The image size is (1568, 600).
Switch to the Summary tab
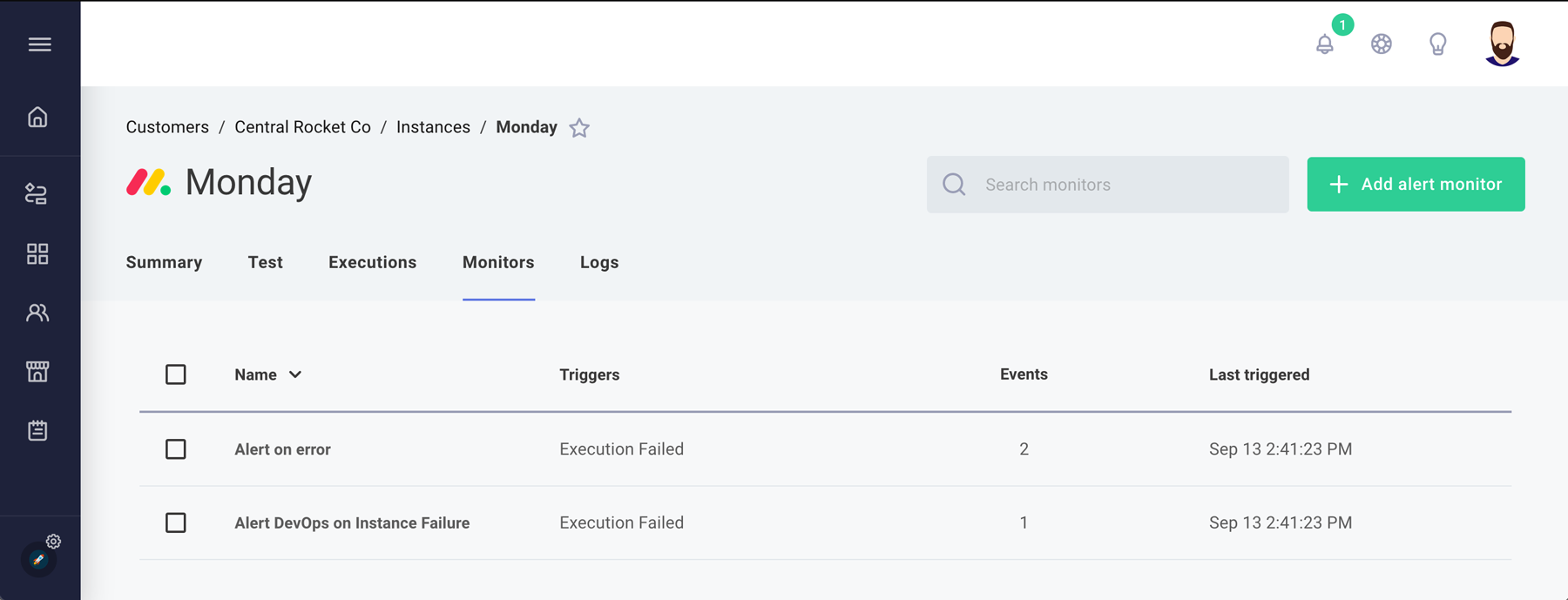164,262
